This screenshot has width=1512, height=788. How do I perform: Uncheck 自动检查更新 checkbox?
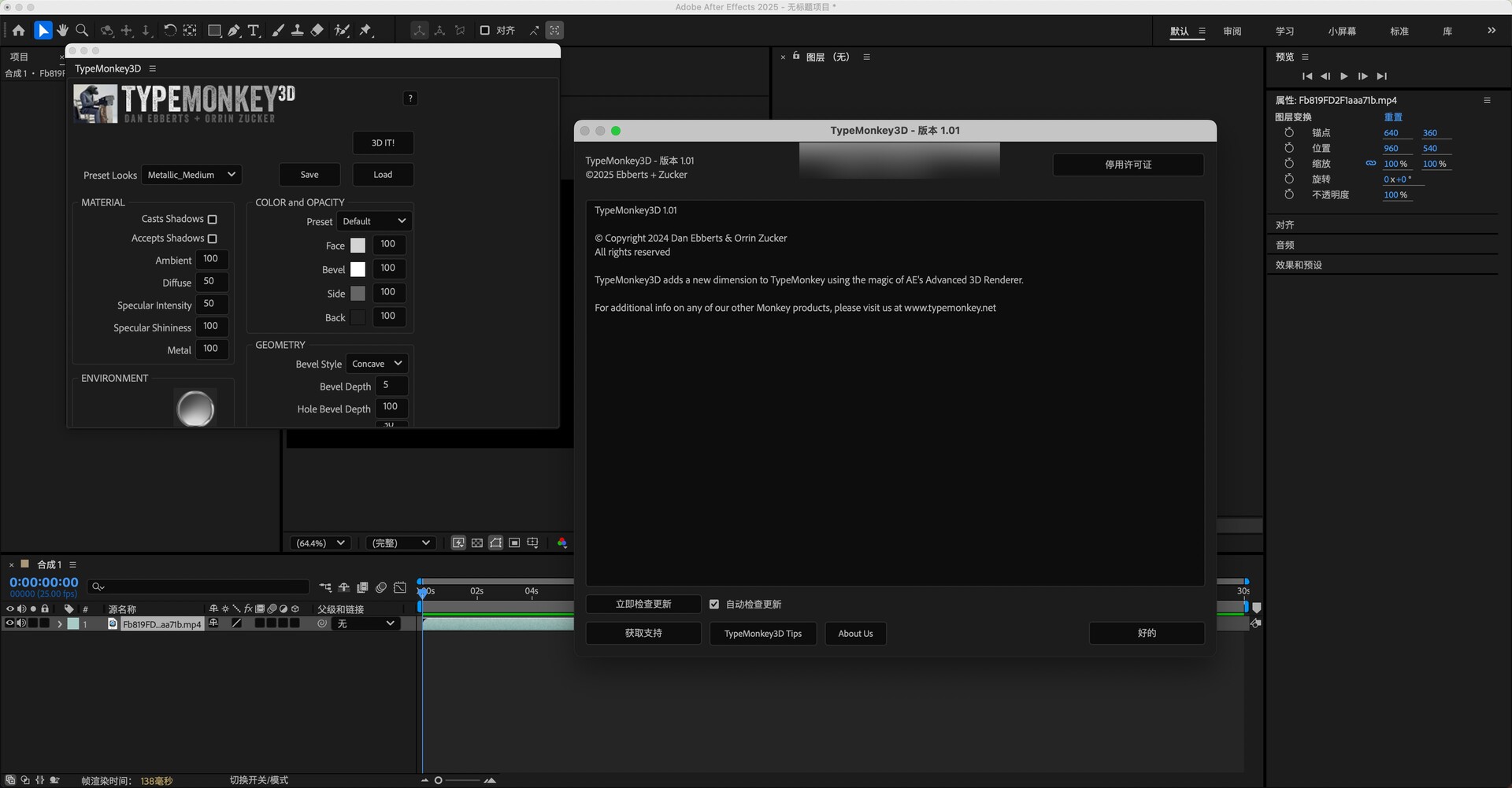714,605
